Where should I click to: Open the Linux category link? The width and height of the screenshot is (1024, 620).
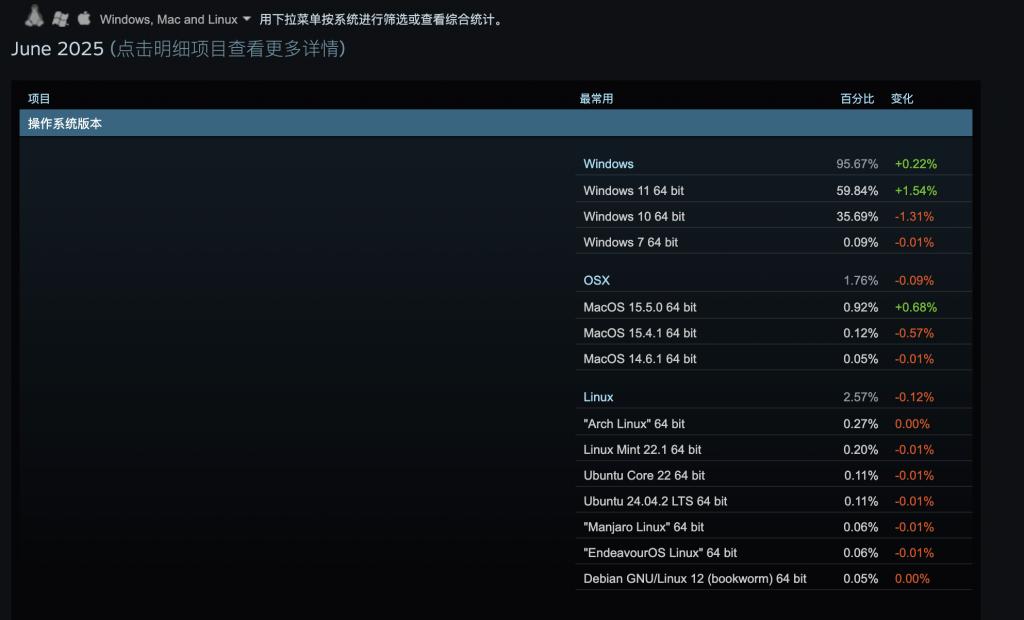coord(598,397)
